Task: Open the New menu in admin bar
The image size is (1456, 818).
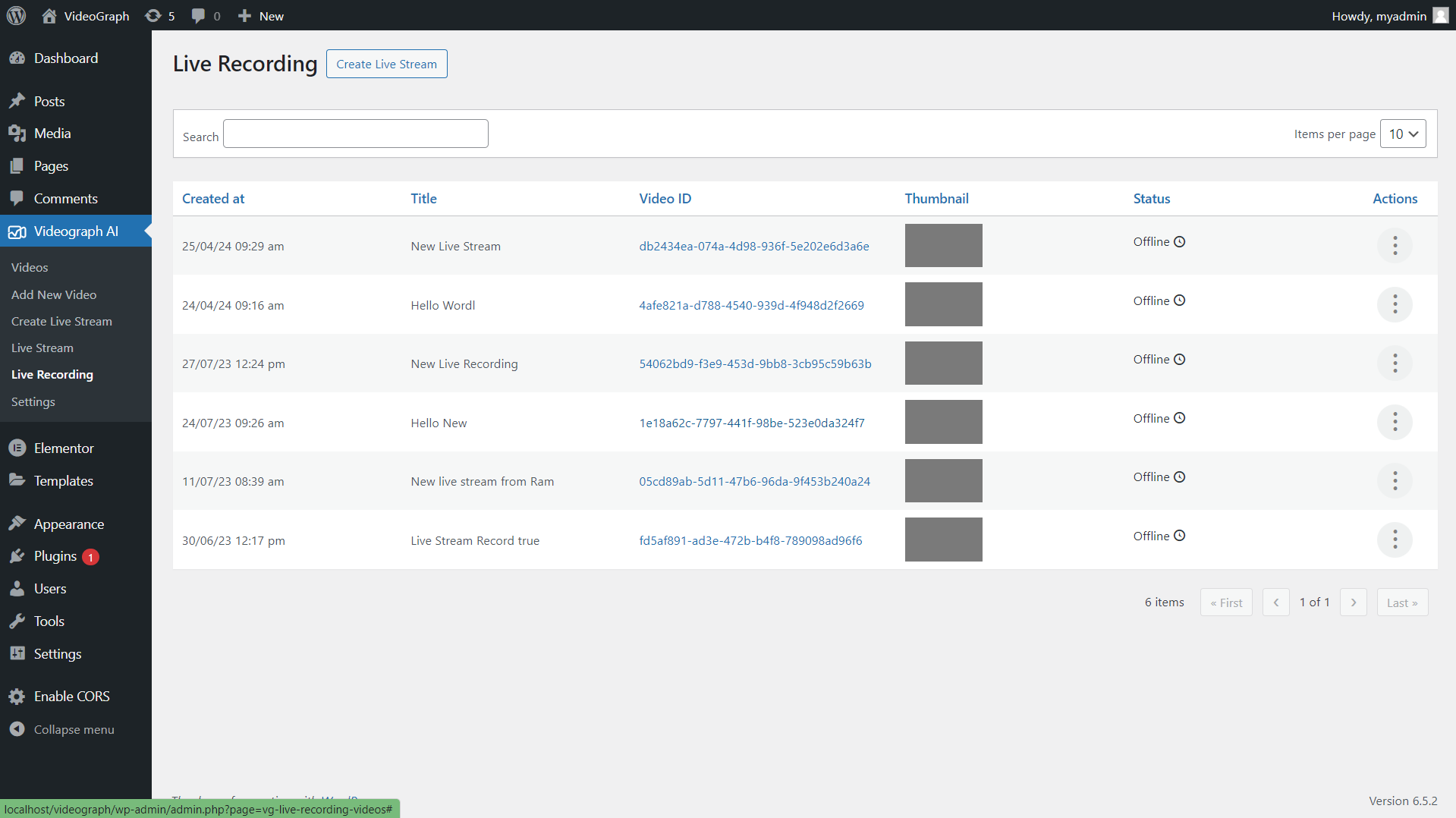Action: pyautogui.click(x=260, y=15)
